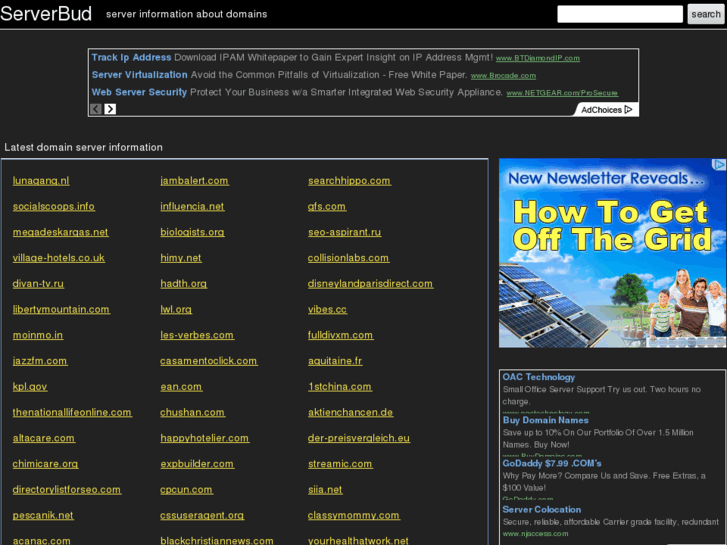The image size is (727, 545).
Task: Open fulldivxm.com domain info
Action: click(x=340, y=335)
